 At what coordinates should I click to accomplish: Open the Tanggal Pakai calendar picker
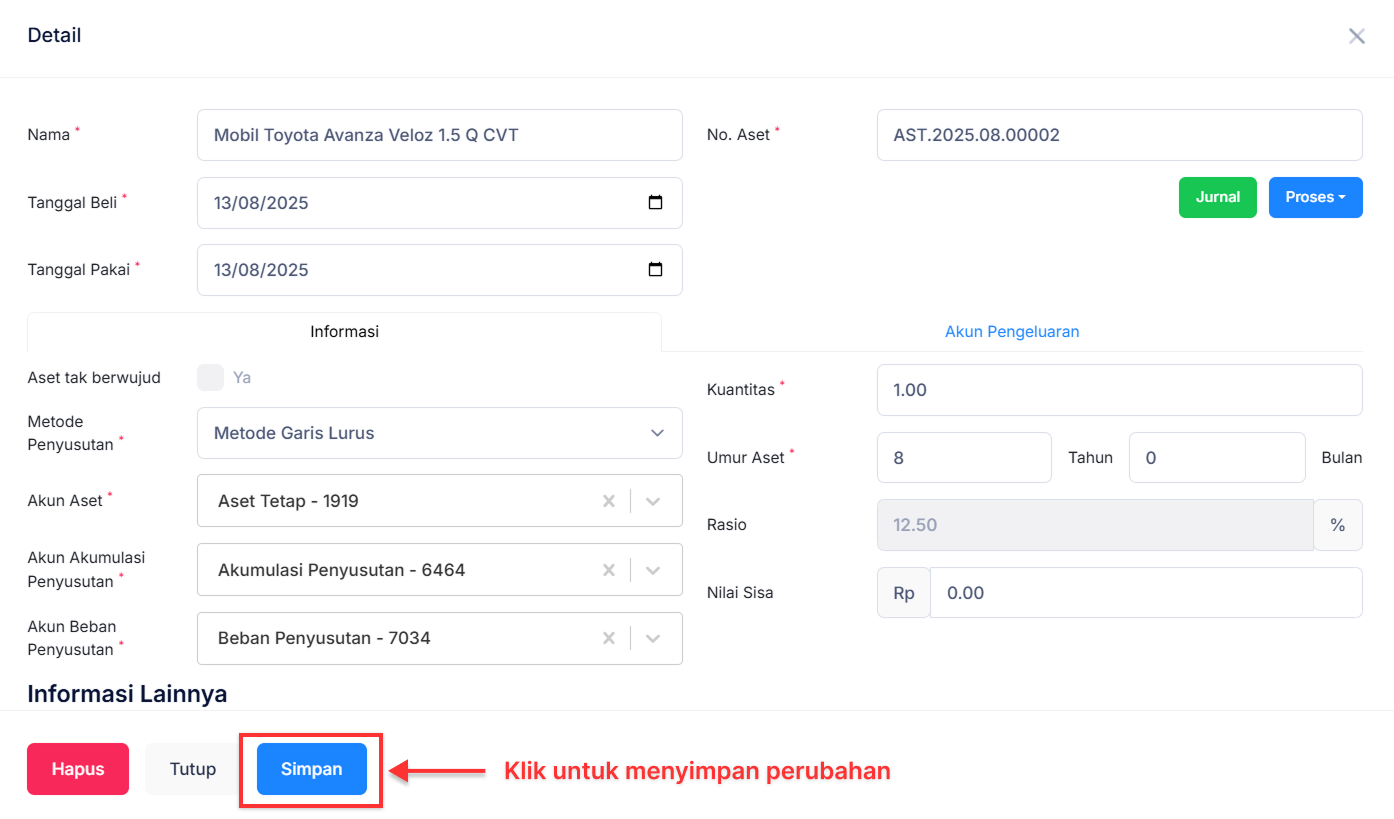[656, 269]
